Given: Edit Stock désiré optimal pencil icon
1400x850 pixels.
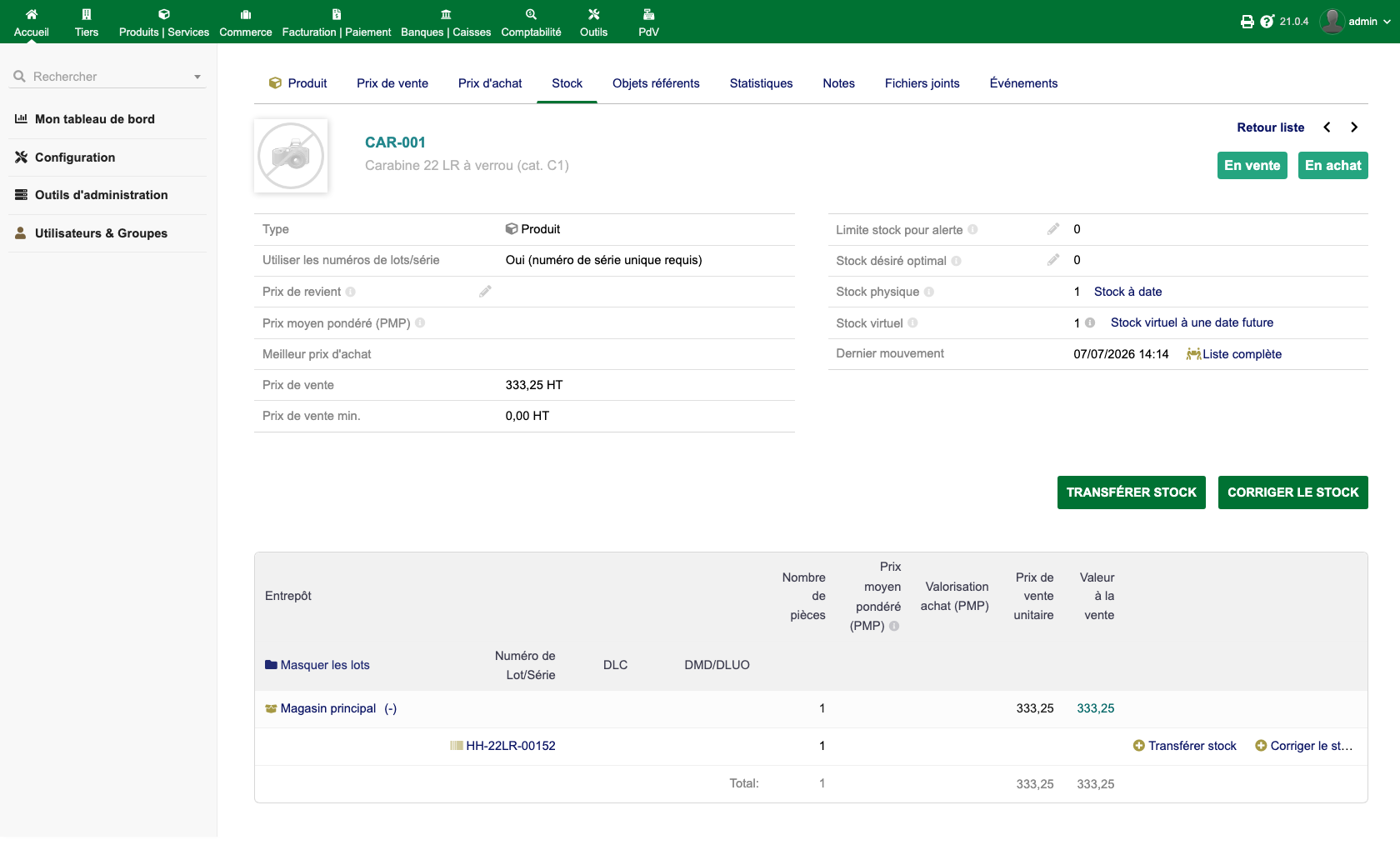Looking at the screenshot, I should click(x=1053, y=260).
